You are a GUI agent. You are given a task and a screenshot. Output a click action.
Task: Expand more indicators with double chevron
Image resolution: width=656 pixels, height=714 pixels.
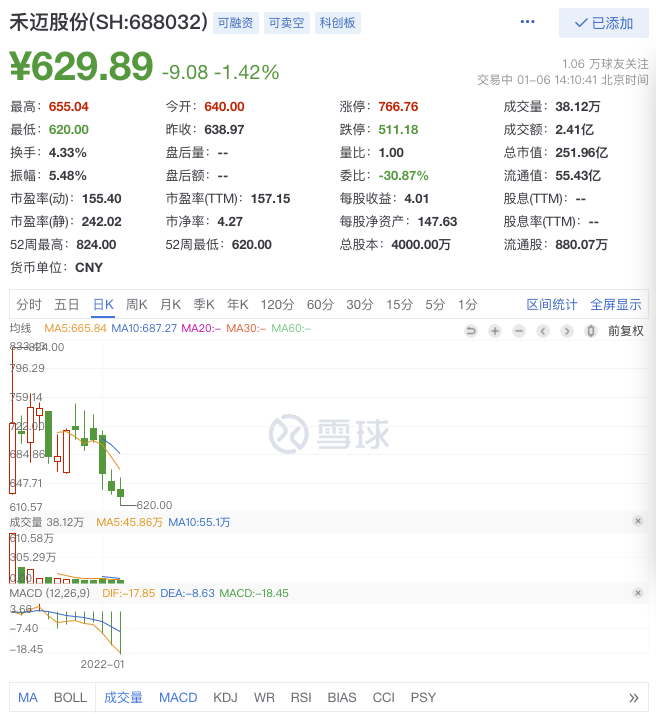pos(634,698)
